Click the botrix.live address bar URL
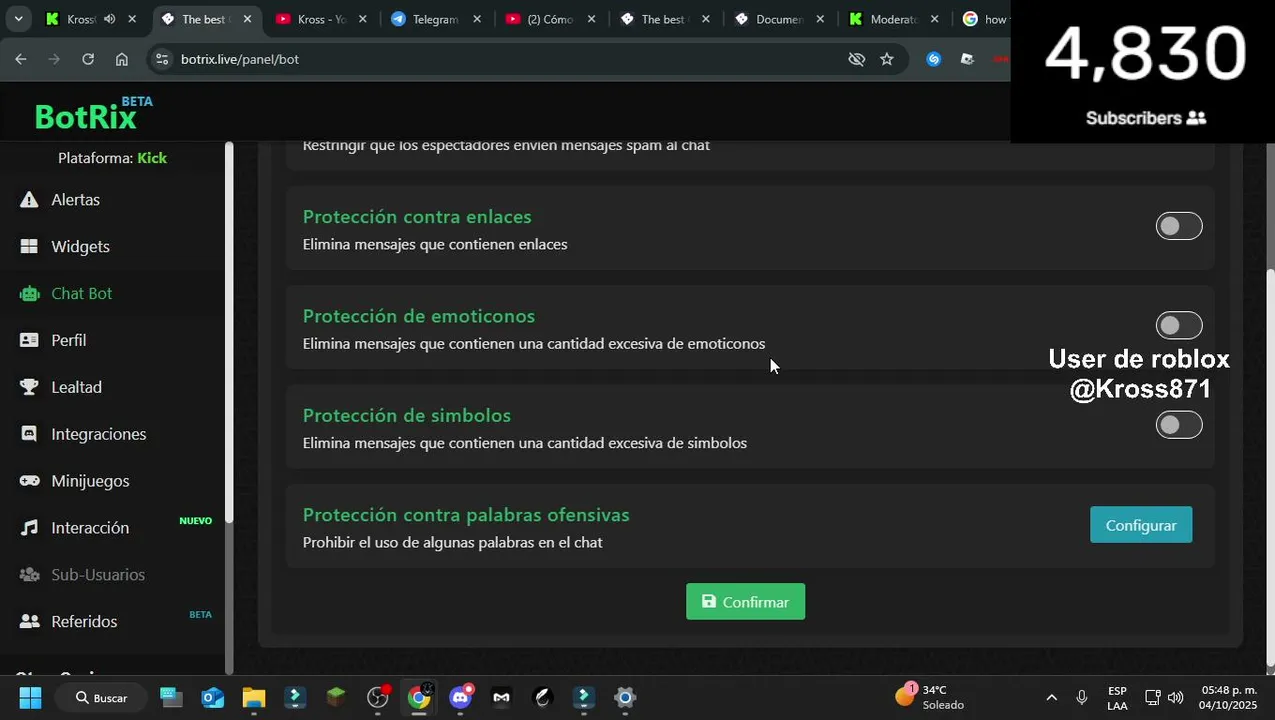 [240, 59]
